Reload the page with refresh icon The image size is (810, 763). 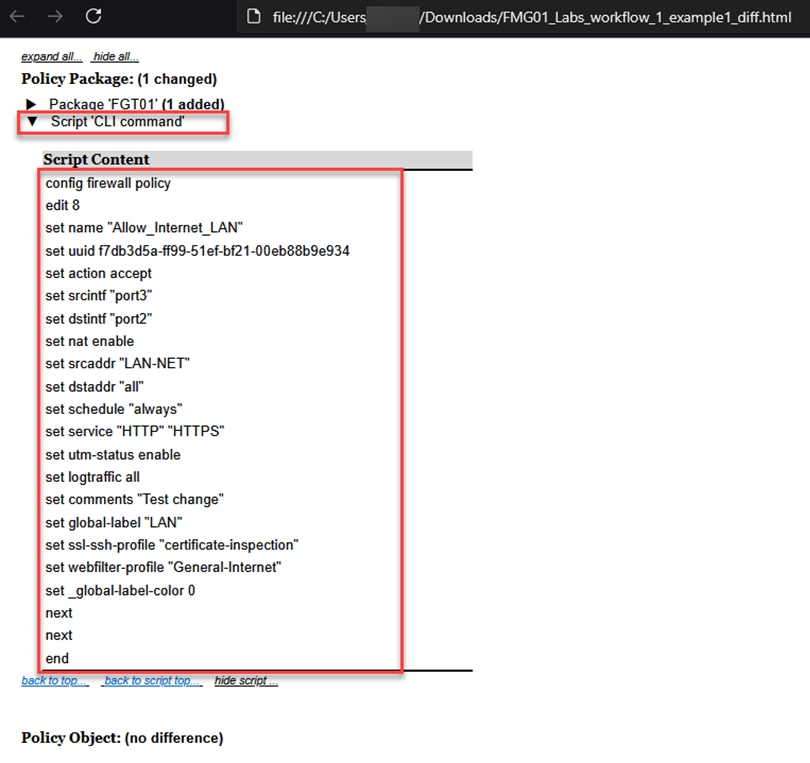[94, 16]
